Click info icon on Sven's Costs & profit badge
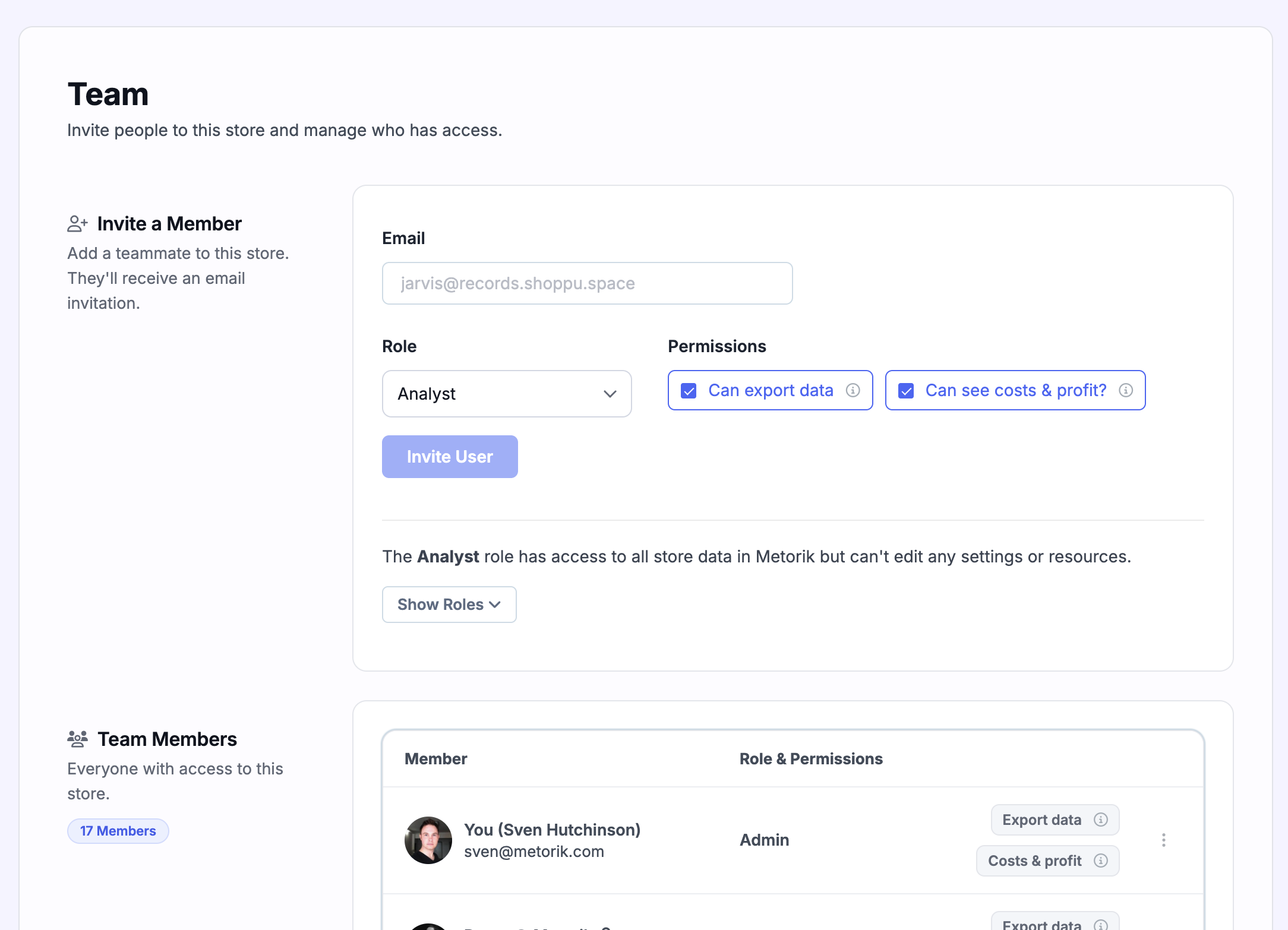Screen dimensions: 1288x930 point(1101,861)
